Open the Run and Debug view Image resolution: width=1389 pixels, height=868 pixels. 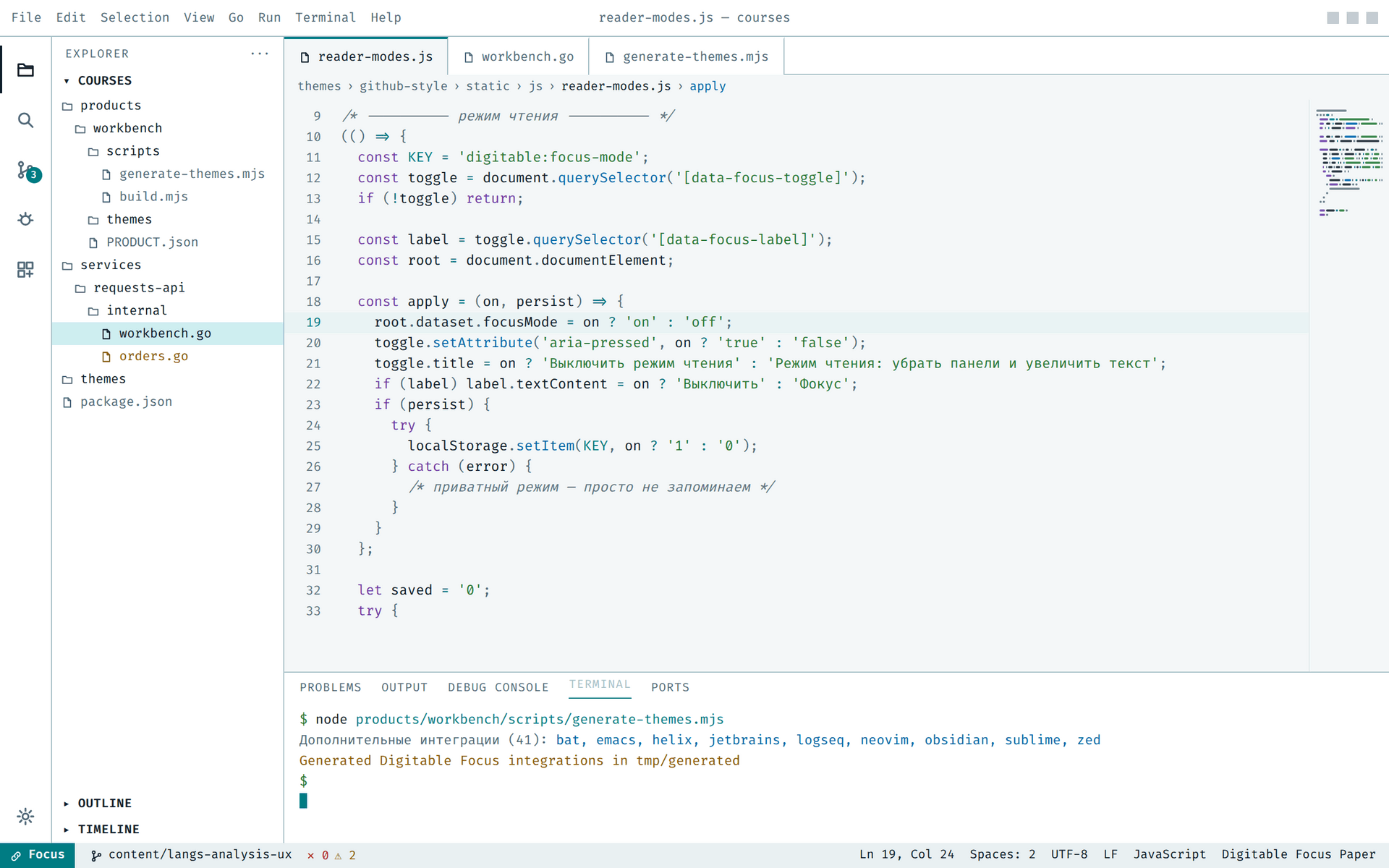pos(25,219)
